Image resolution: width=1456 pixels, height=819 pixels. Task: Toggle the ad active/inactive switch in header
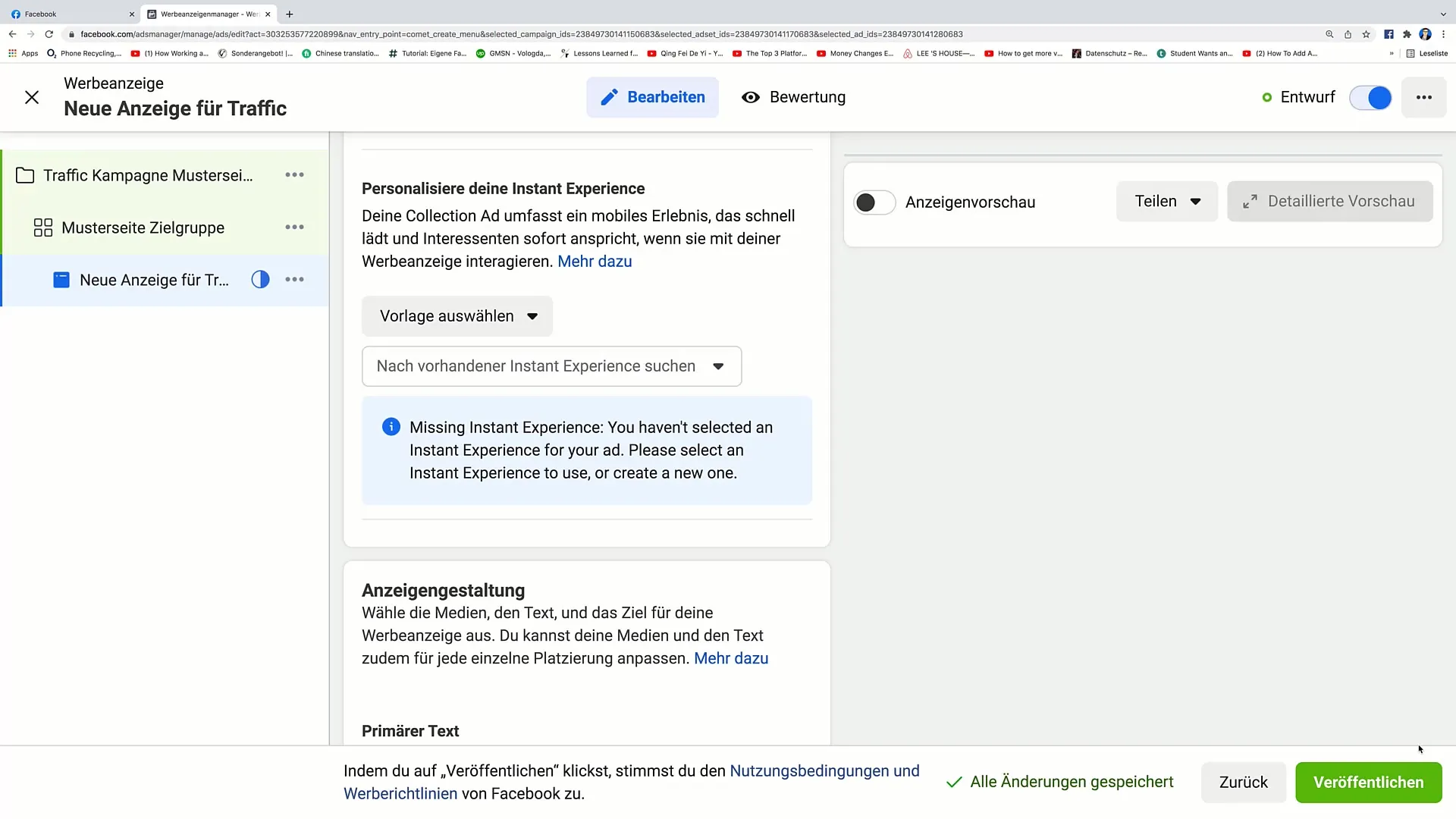point(1373,97)
